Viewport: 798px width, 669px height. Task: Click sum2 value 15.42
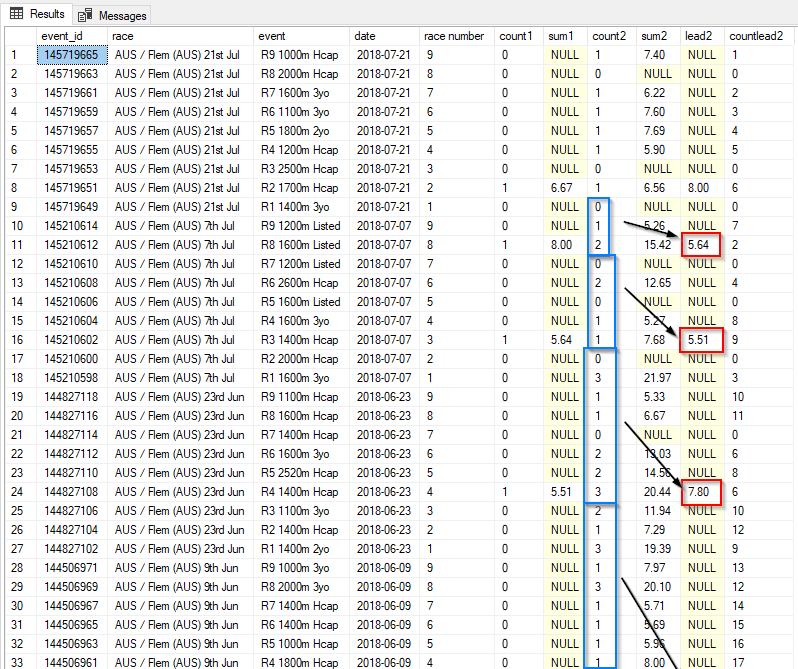(658, 245)
